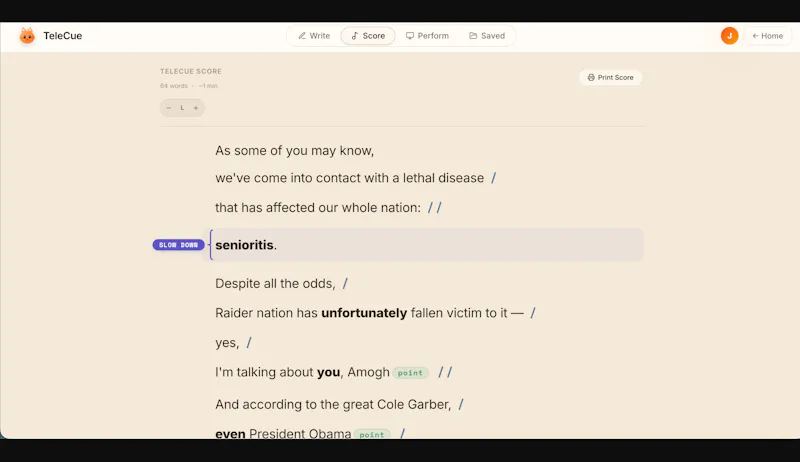
Task: Click the Print Score button
Action: pyautogui.click(x=610, y=78)
